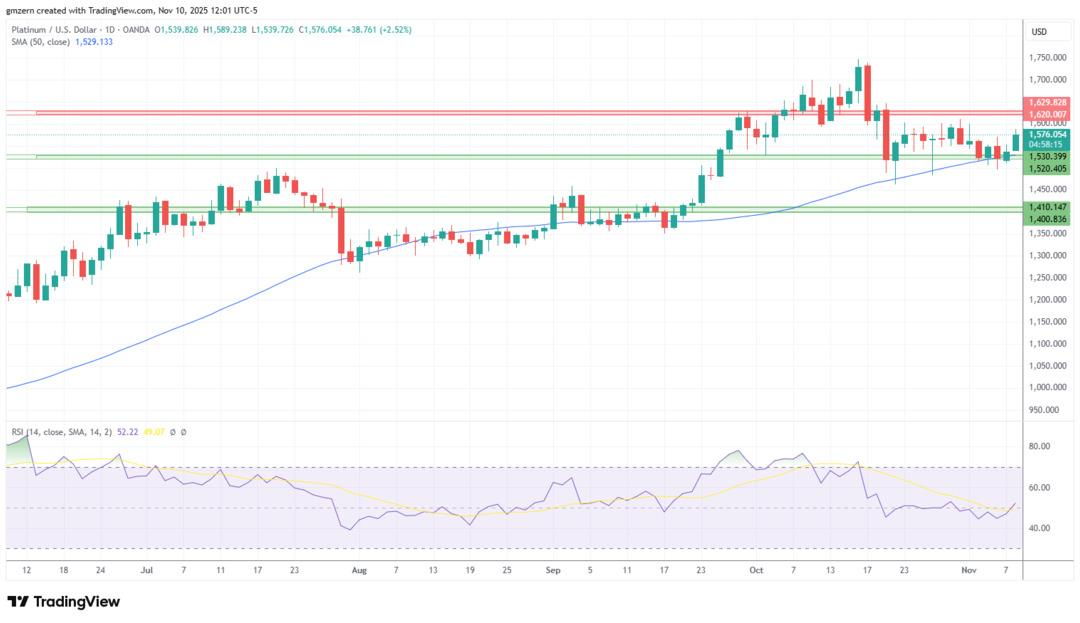Click the TradingView logo in the footer
The image size is (1080, 623).
(63, 601)
